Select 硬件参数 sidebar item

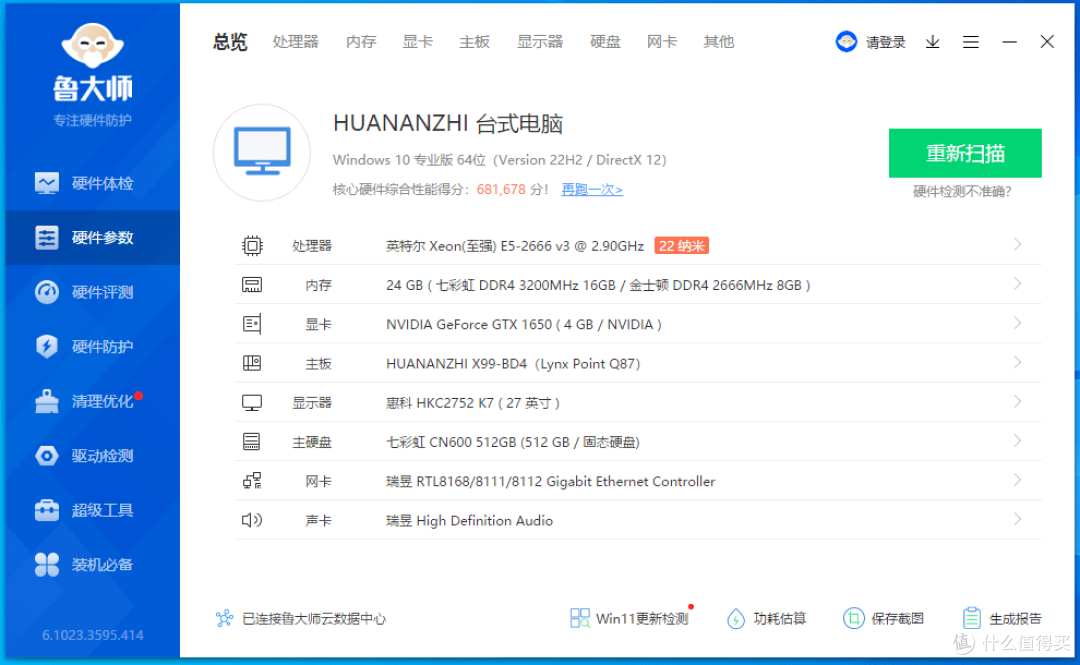point(93,238)
